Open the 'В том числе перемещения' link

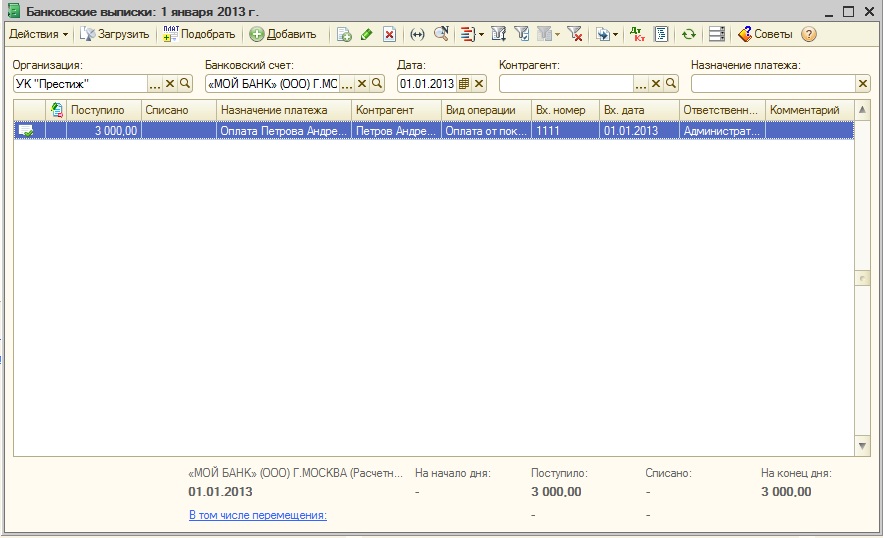tap(257, 515)
